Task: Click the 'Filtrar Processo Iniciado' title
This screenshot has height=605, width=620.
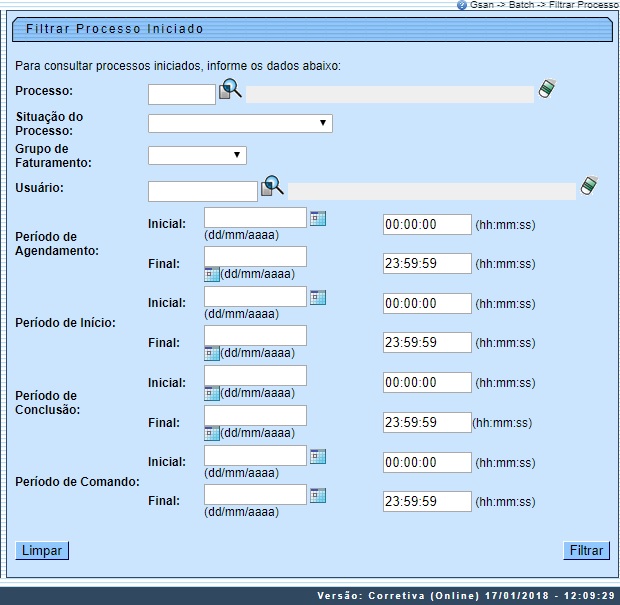Action: 115,29
